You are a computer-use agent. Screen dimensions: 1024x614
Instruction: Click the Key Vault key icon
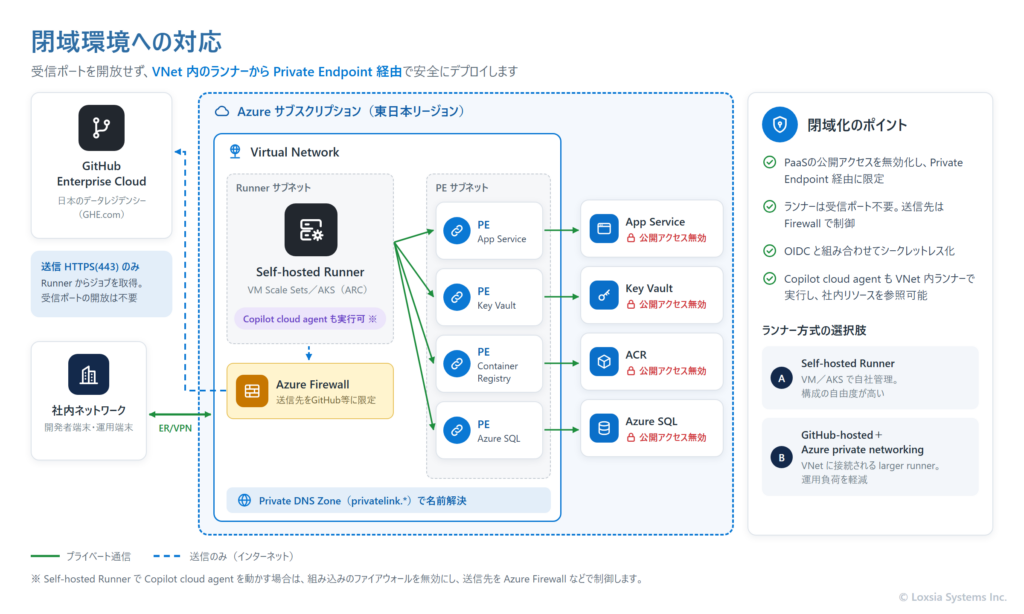click(x=604, y=295)
